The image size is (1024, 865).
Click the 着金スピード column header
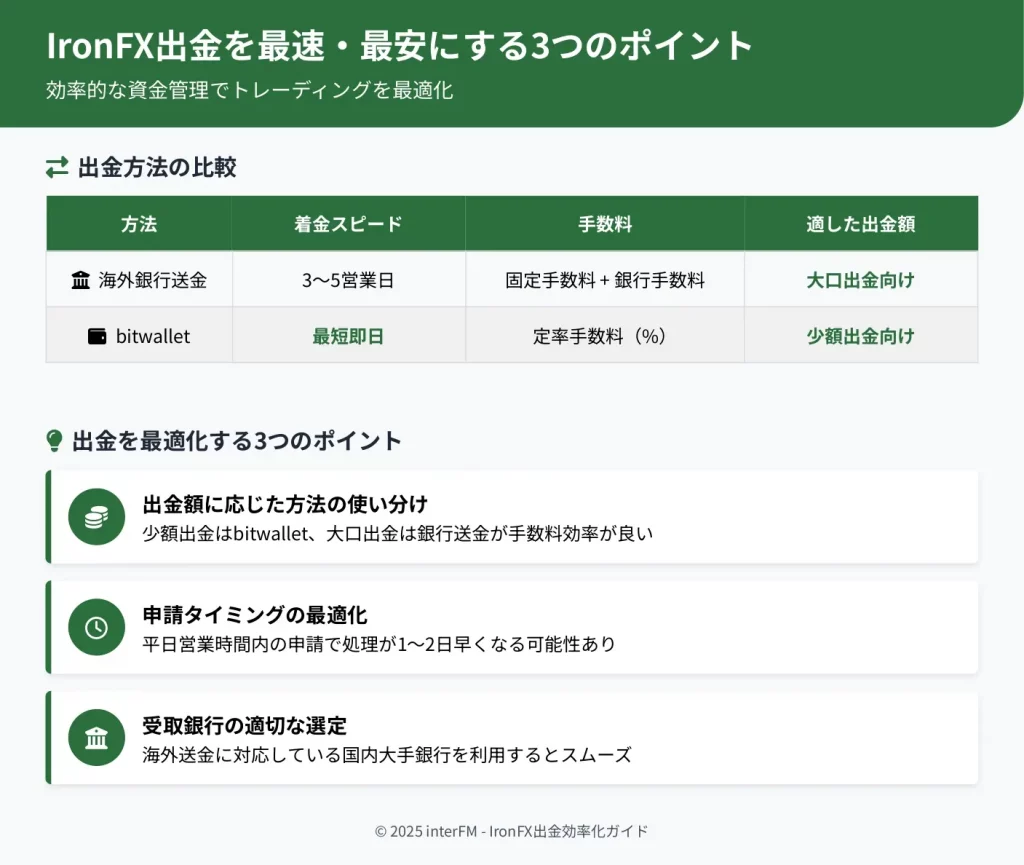click(348, 224)
